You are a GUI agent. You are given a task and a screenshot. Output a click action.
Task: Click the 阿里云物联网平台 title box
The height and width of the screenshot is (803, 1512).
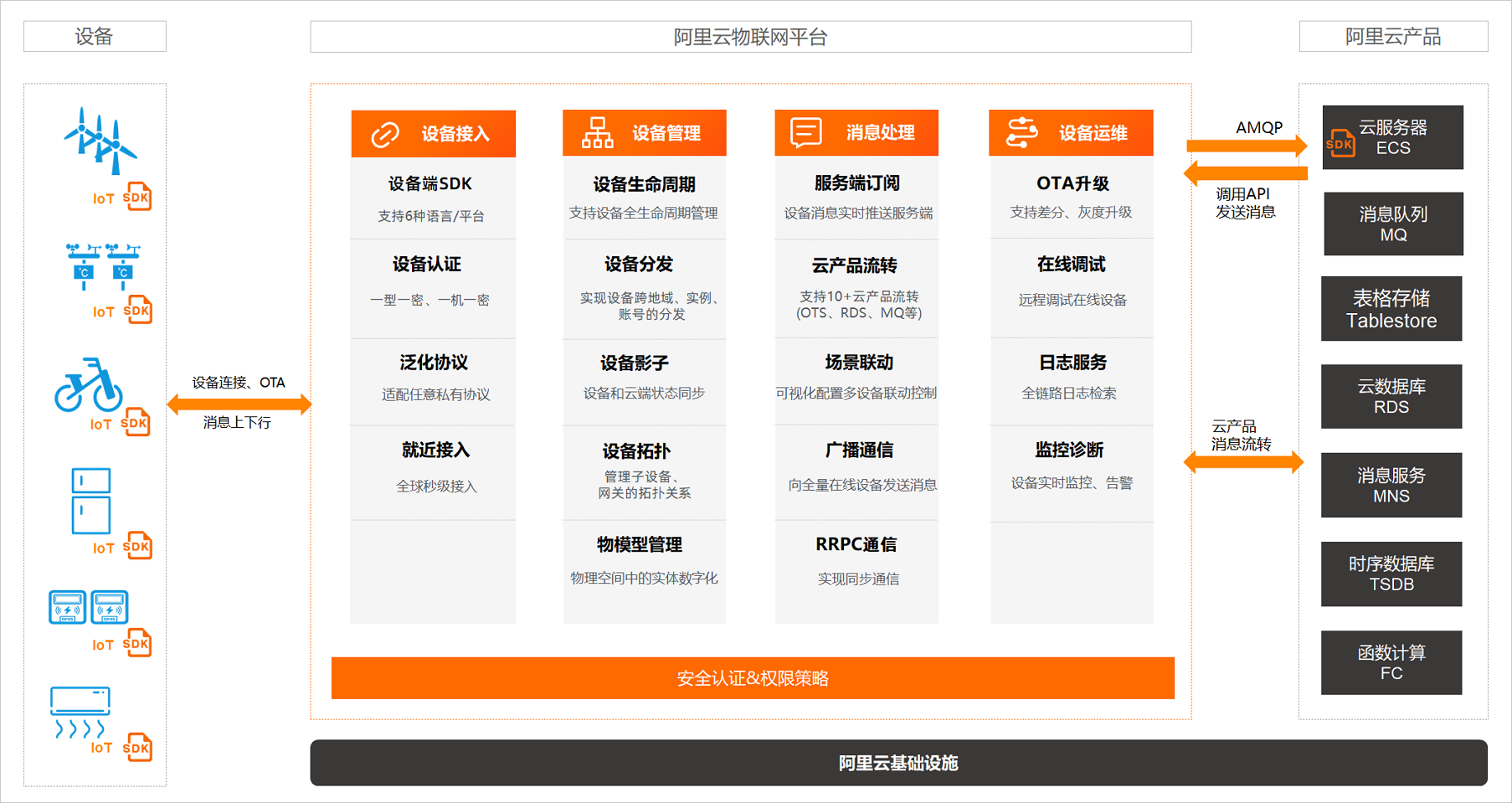coord(750,37)
